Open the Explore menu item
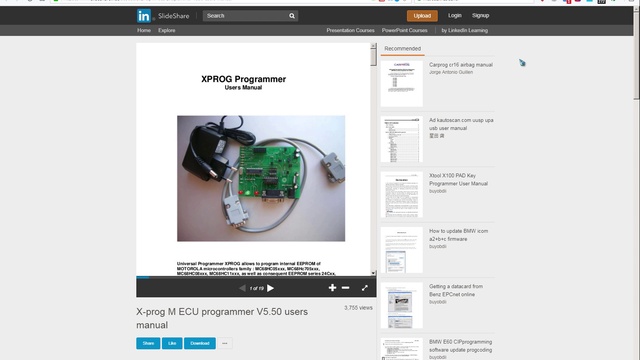Viewport: 640px width, 360px height. point(167,30)
